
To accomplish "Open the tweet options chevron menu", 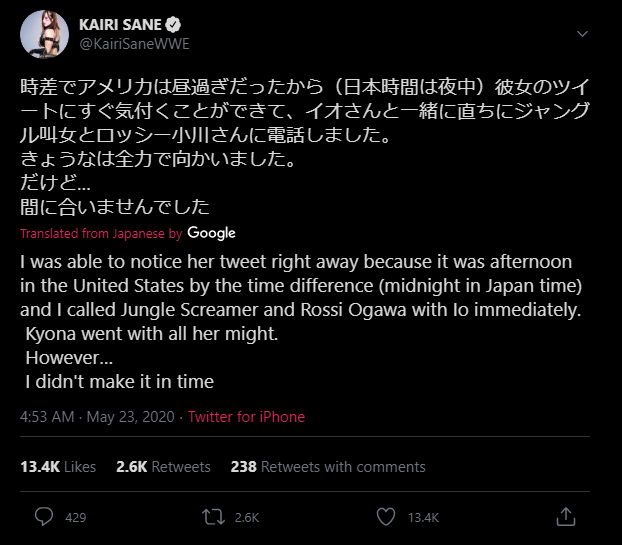I will tap(583, 33).
